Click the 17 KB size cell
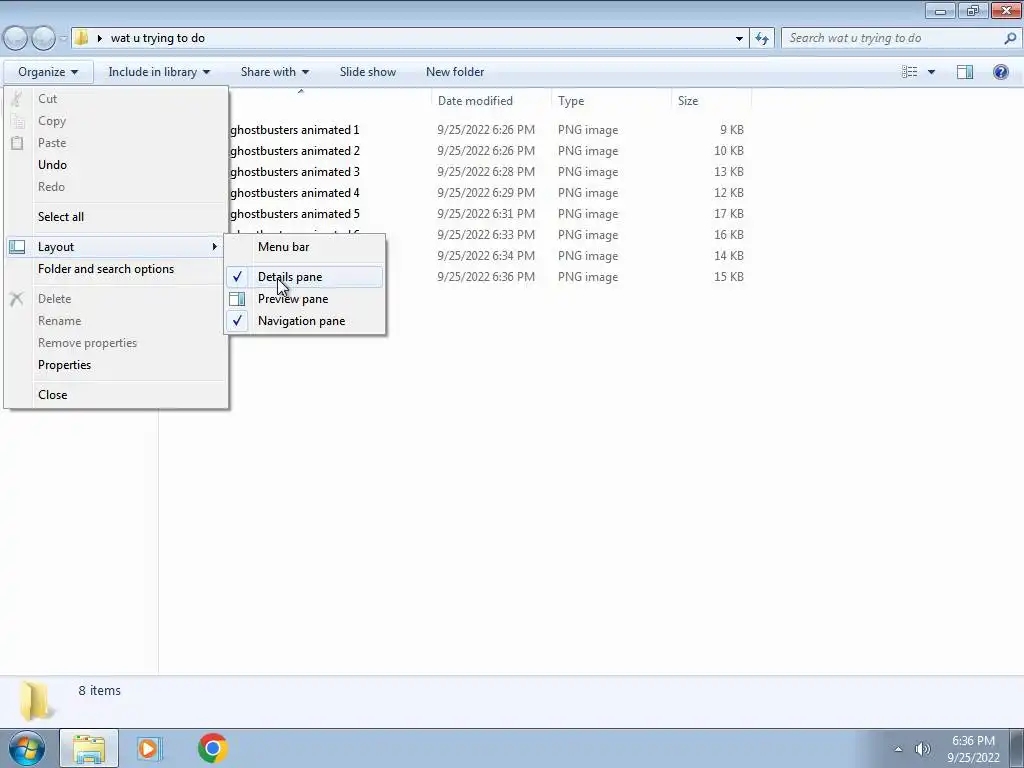The width and height of the screenshot is (1024, 768). (729, 214)
